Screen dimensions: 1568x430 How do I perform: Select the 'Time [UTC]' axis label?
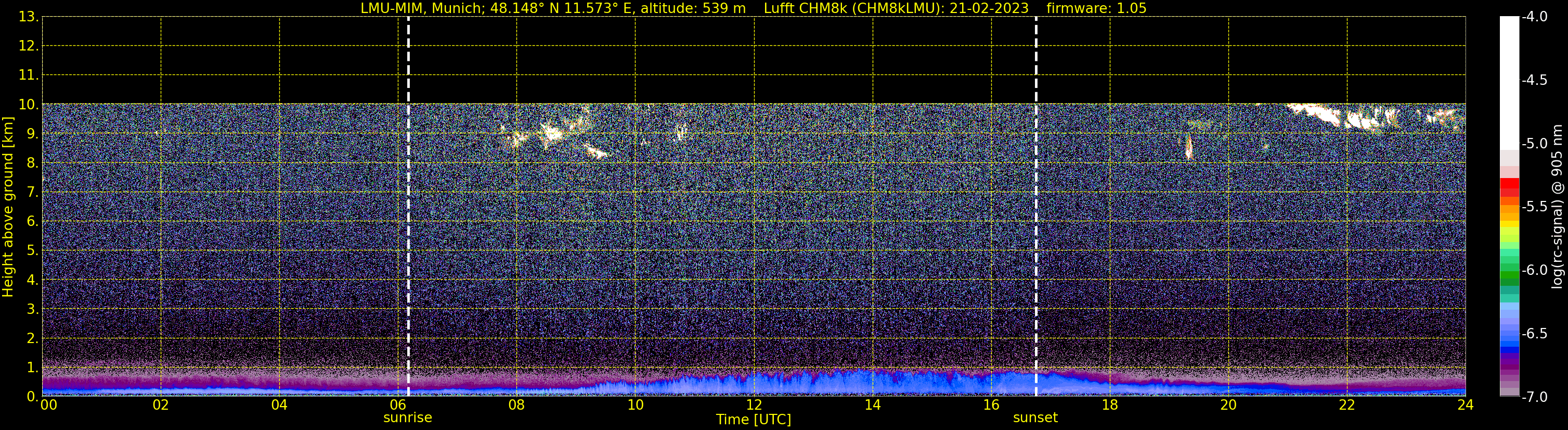(x=754, y=419)
